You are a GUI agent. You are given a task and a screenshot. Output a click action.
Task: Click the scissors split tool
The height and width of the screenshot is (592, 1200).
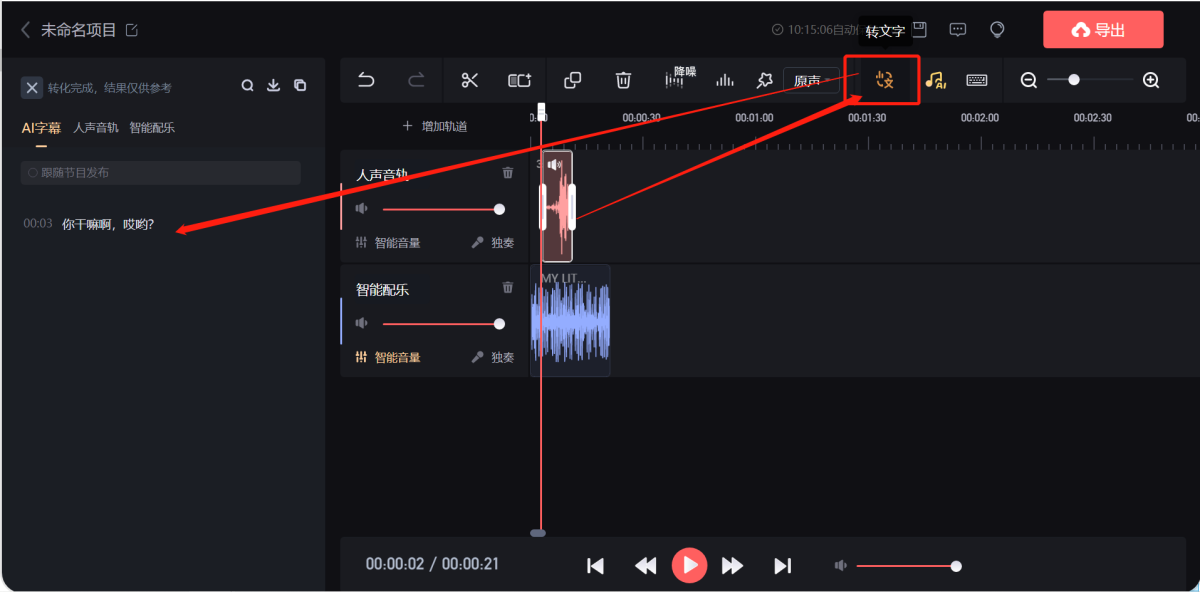[470, 81]
